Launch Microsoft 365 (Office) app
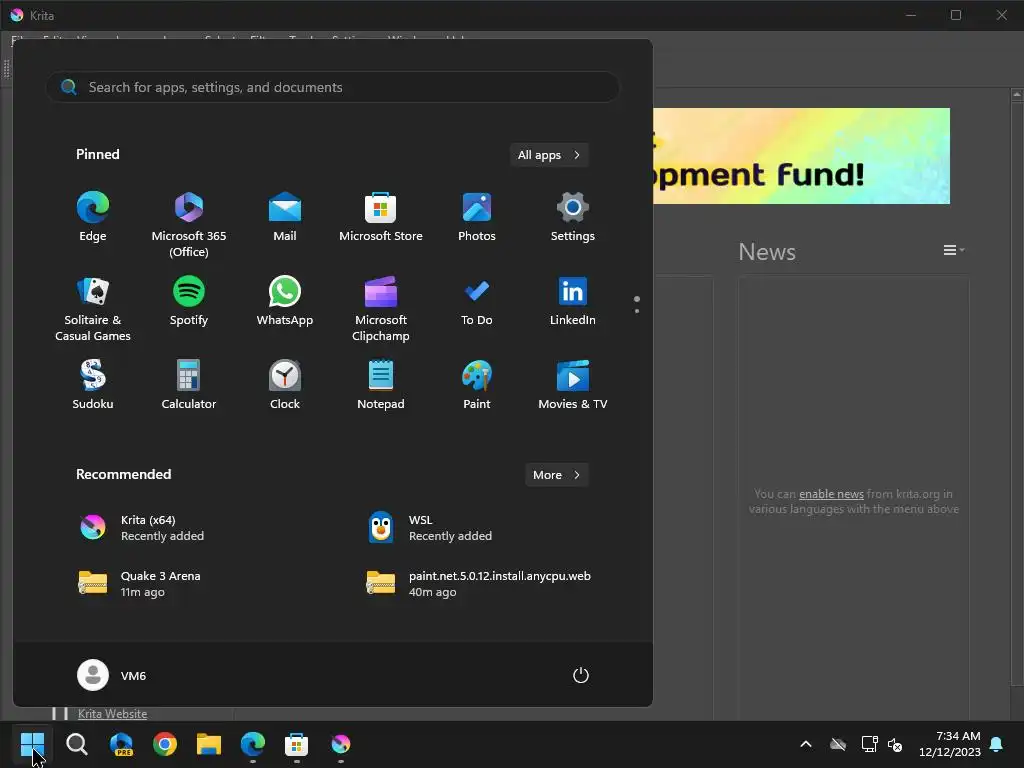The width and height of the screenshot is (1024, 768). pyautogui.click(x=189, y=225)
